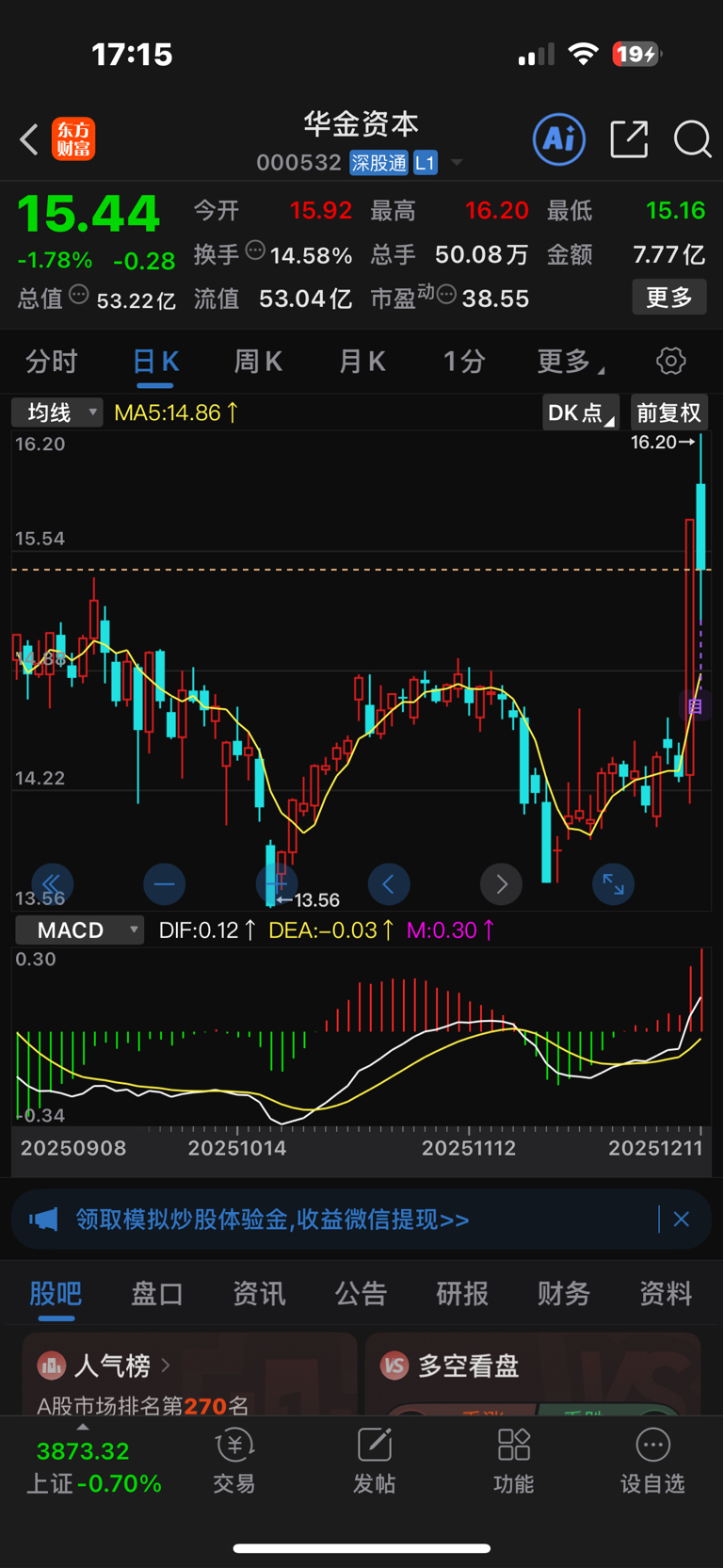Open 研报 tab

click(x=462, y=1294)
